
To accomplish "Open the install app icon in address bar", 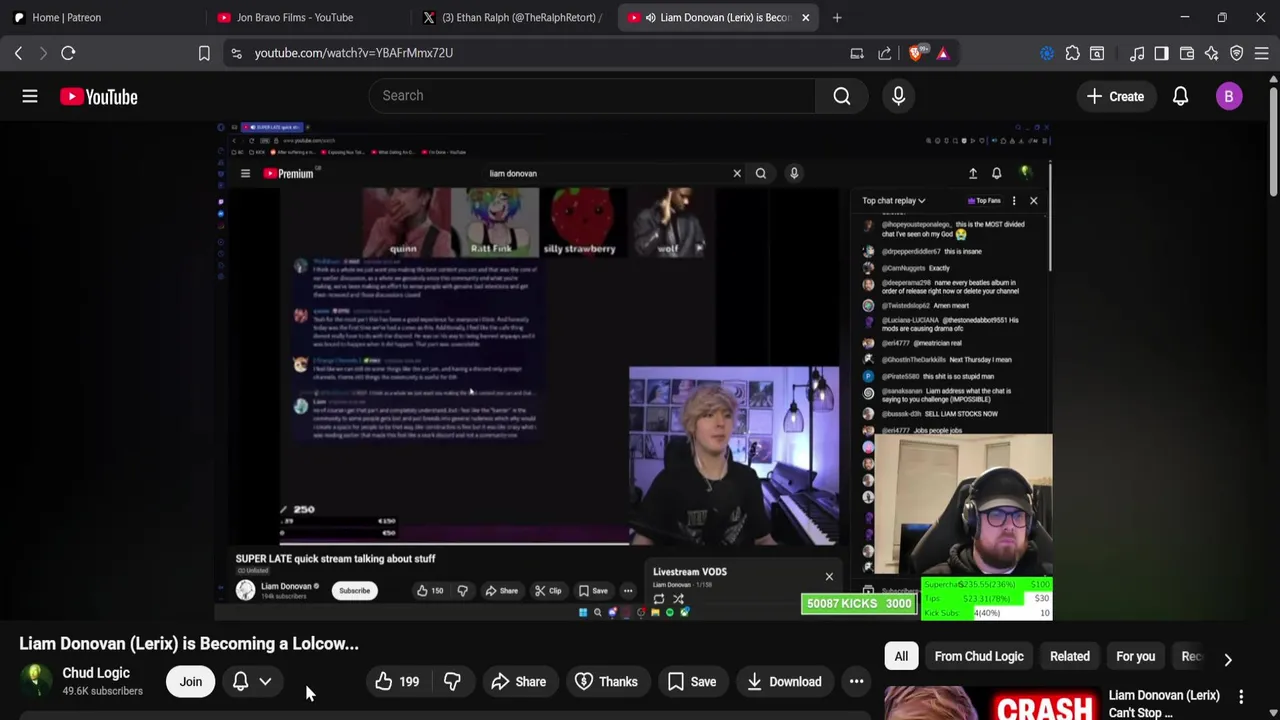I will pyautogui.click(x=857, y=53).
